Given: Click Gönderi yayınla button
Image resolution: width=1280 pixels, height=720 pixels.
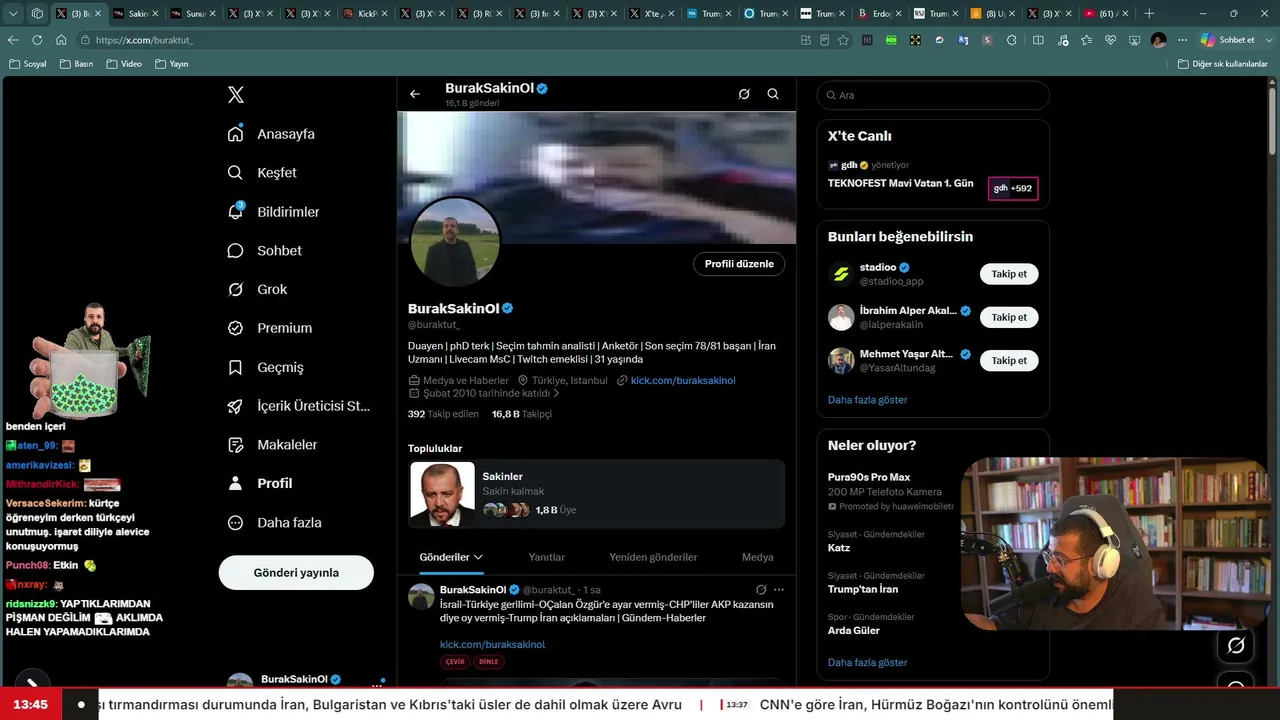Looking at the screenshot, I should 296,573.
